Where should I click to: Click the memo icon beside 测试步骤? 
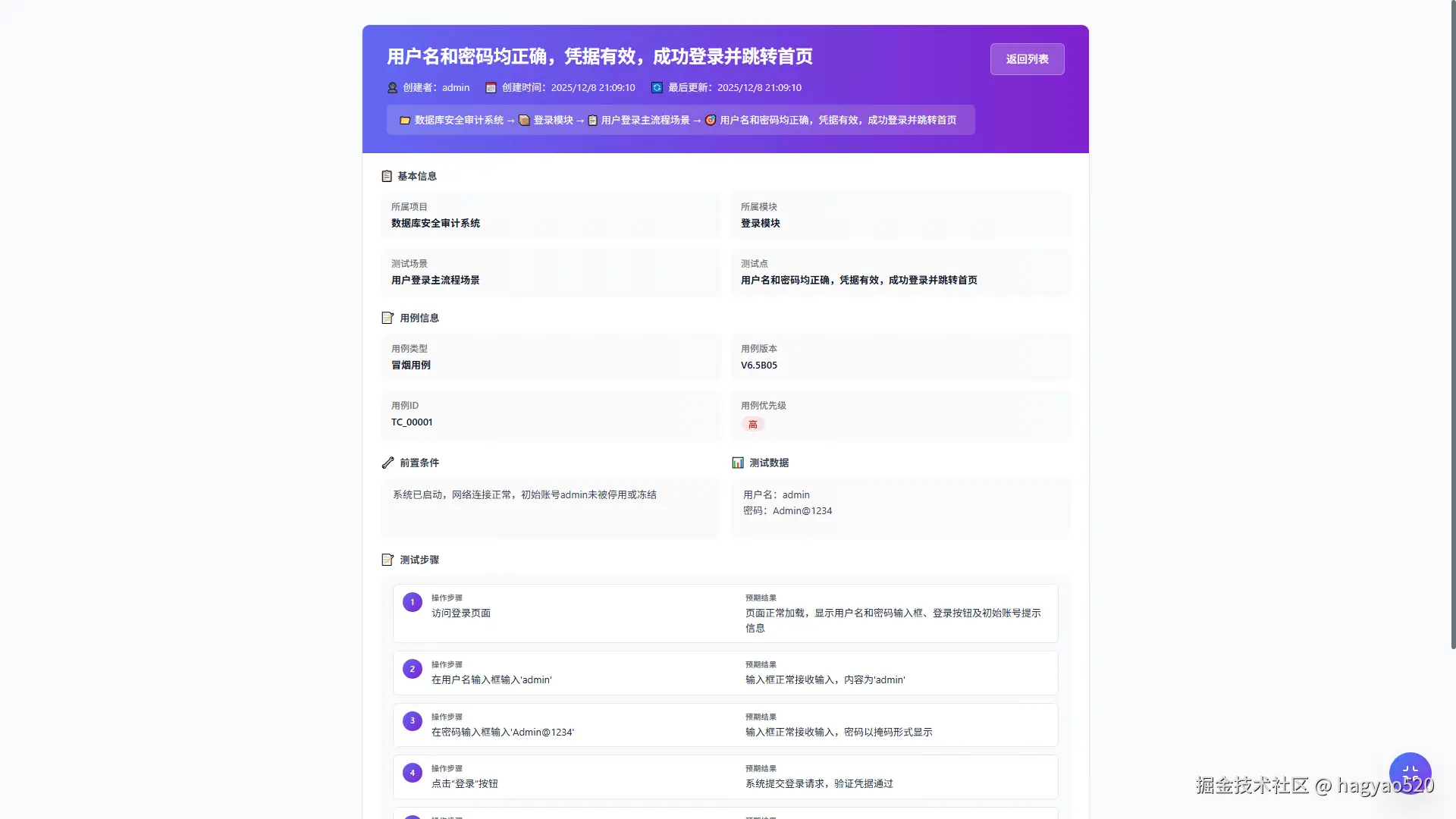pos(386,560)
